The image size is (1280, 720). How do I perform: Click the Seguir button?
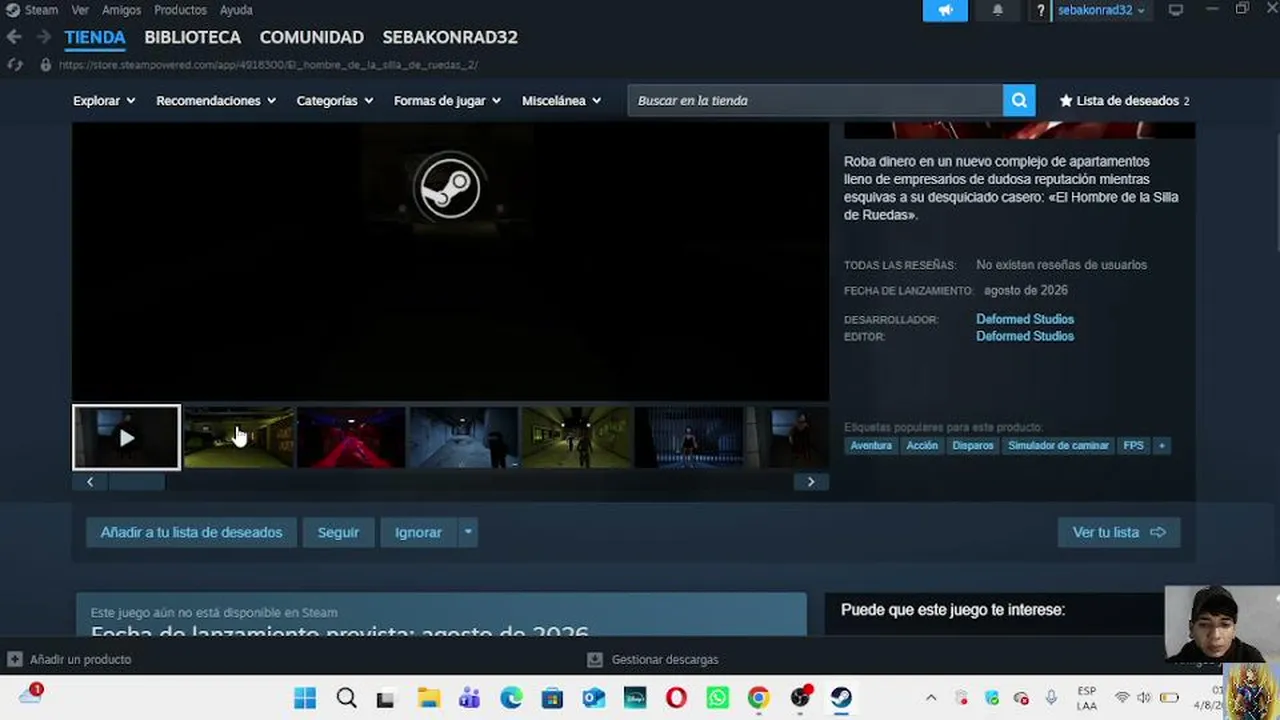tap(338, 532)
